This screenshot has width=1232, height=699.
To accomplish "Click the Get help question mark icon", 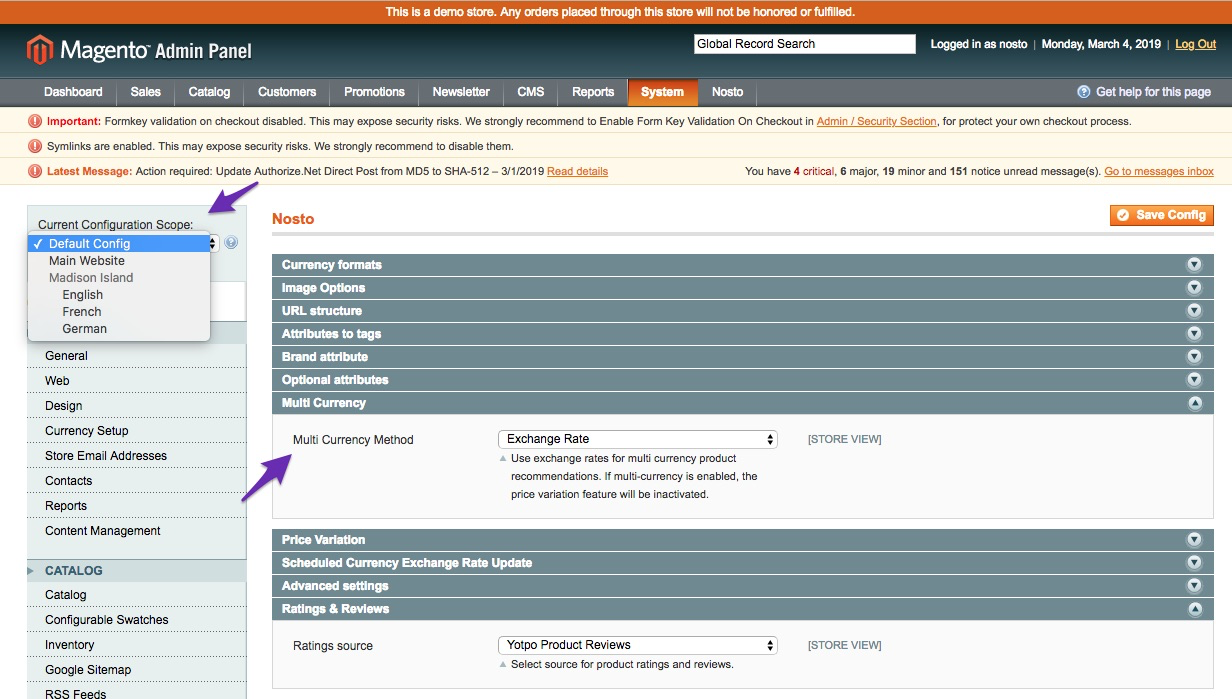I will (1083, 92).
